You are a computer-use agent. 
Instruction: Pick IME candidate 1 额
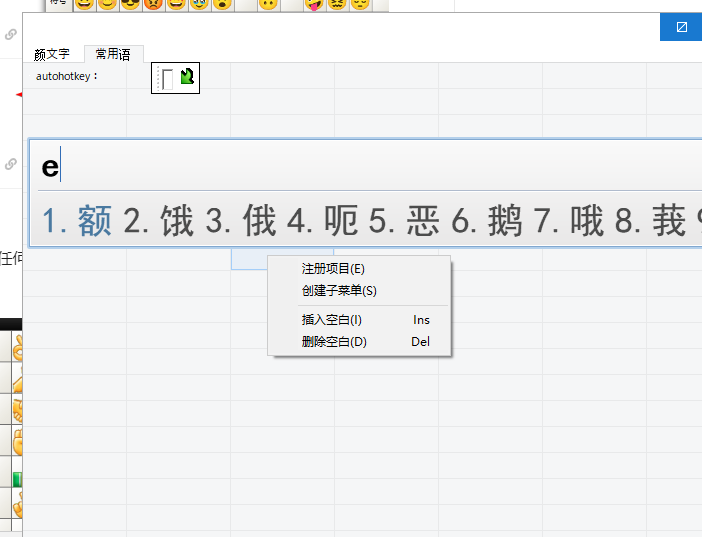pyautogui.click(x=78, y=221)
